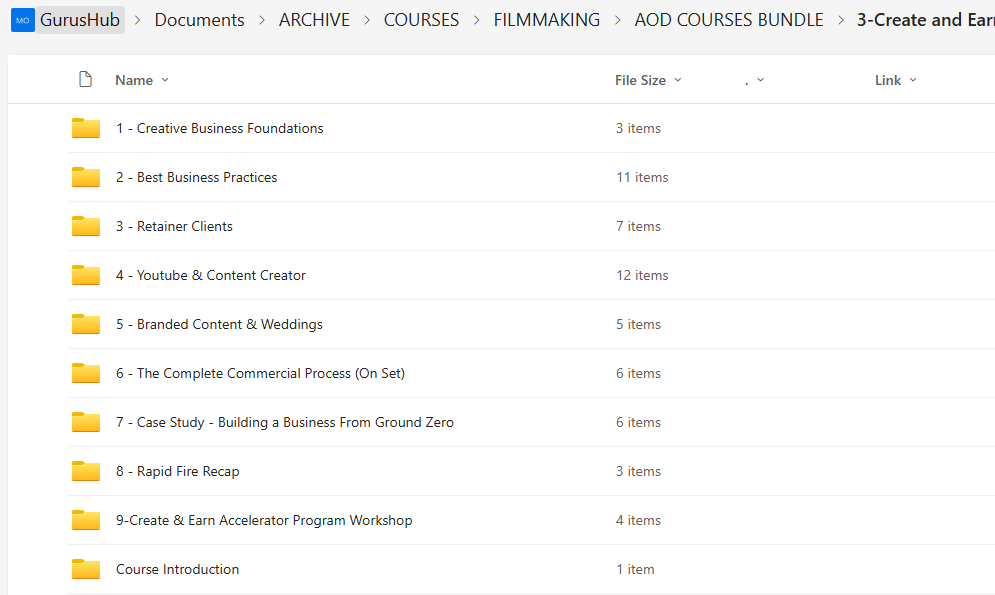995x595 pixels.
Task: Open the ARCHIVE breadcrumb folder
Action: 314,20
